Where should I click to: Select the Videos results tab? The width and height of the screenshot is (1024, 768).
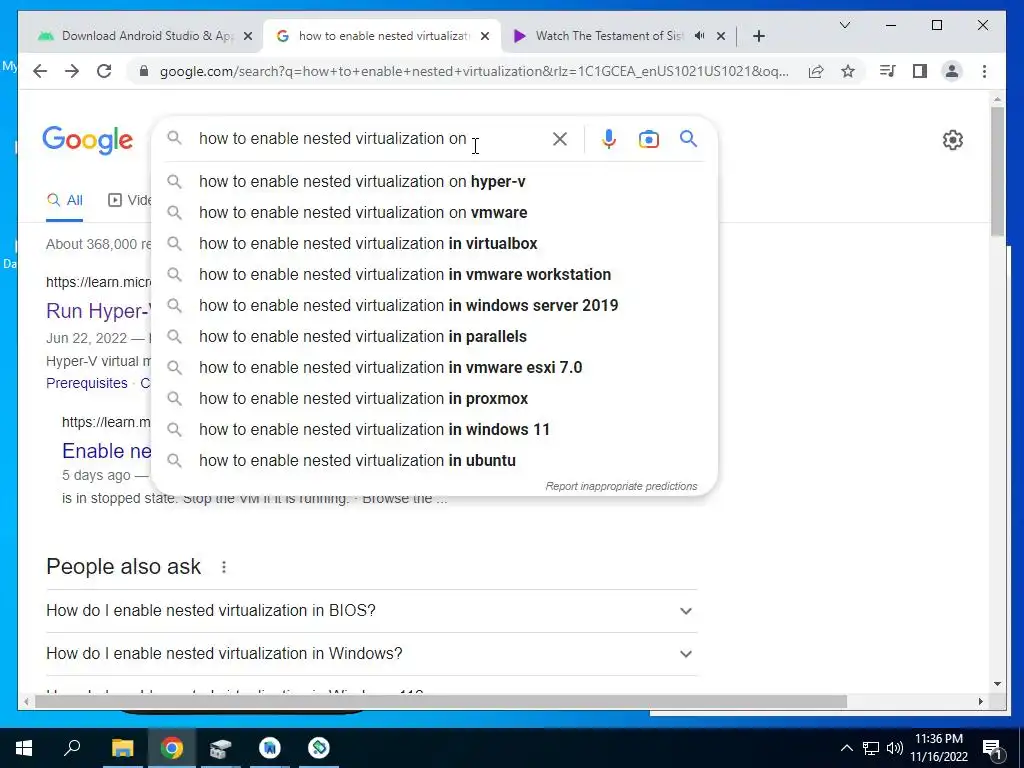pyautogui.click(x=129, y=200)
